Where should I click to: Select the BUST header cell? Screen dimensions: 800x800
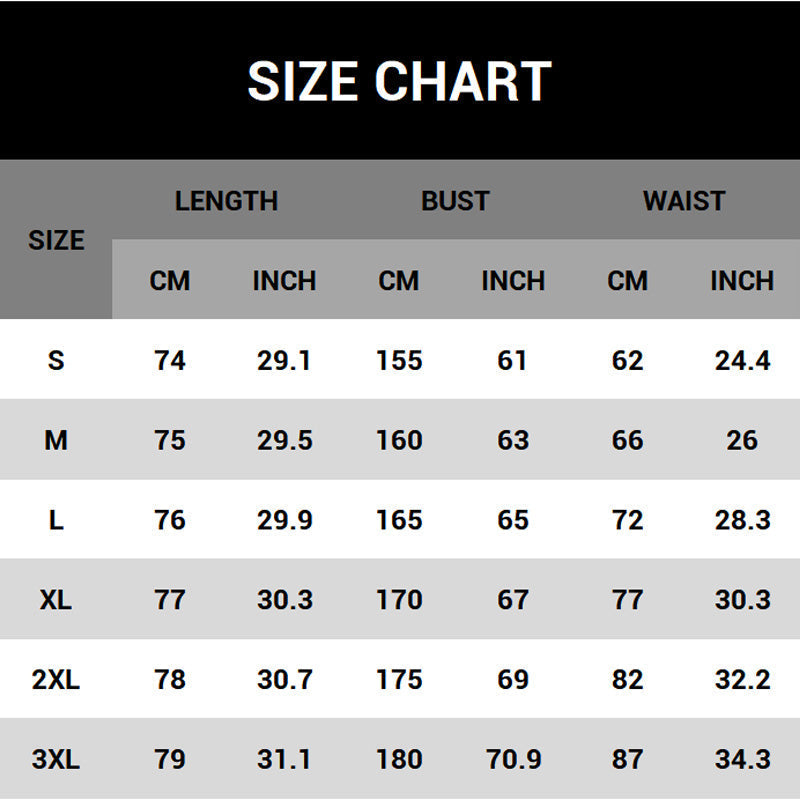pos(455,200)
